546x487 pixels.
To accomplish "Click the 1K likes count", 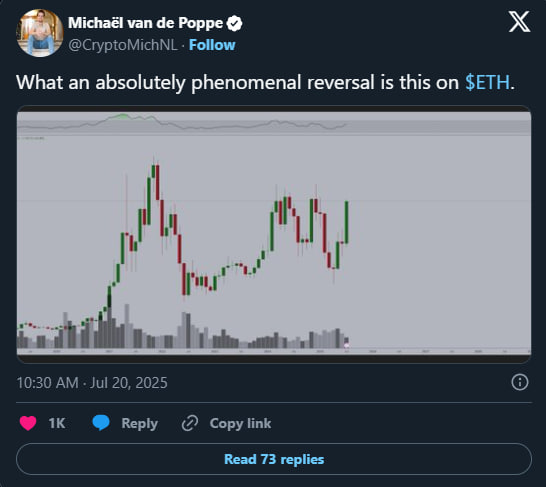I will click(x=57, y=423).
